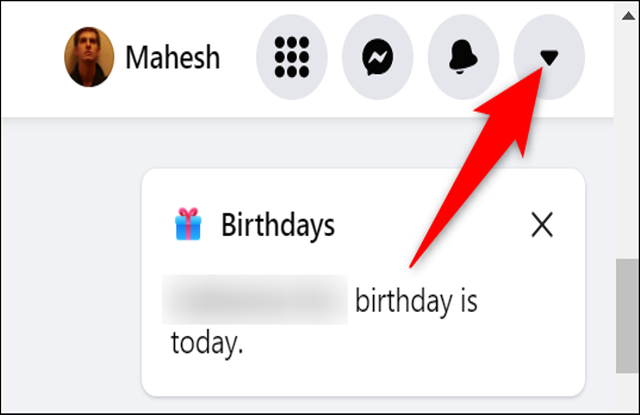Screen dimensions: 640x415
Task: Click blank area of top navigation bar
Action: click(33, 57)
